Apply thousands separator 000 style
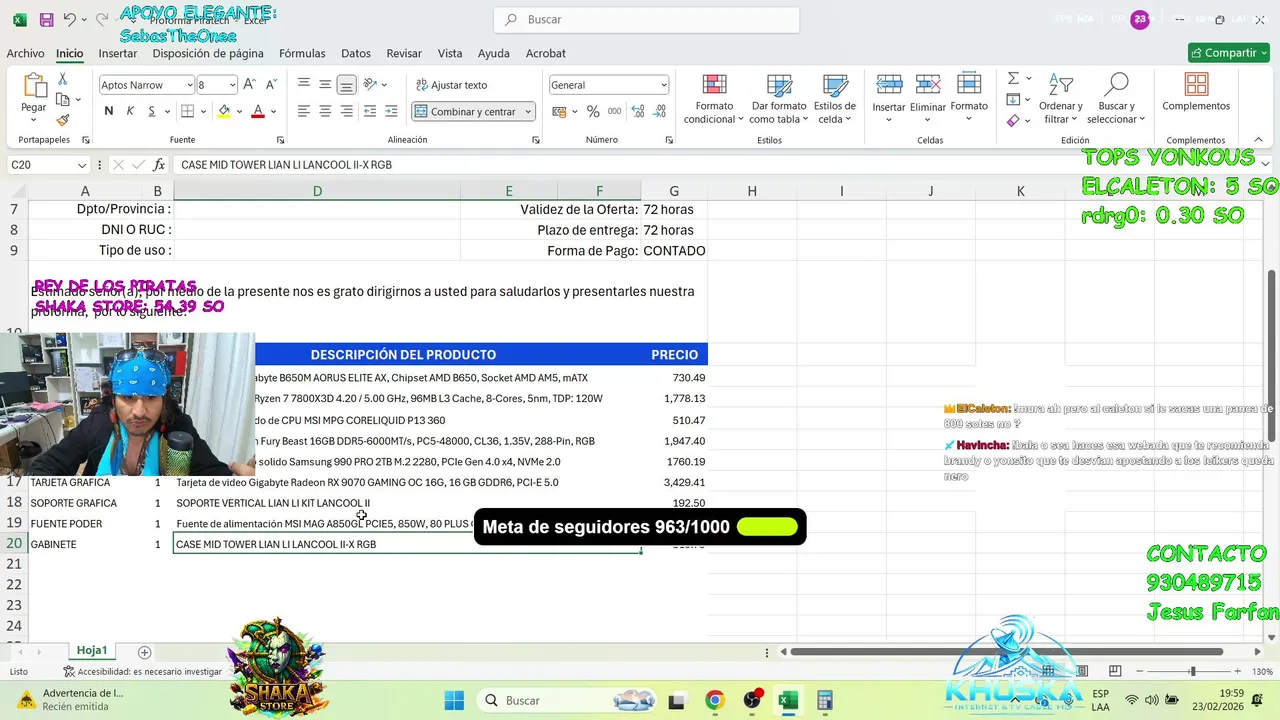The height and width of the screenshot is (720, 1280). tap(614, 111)
